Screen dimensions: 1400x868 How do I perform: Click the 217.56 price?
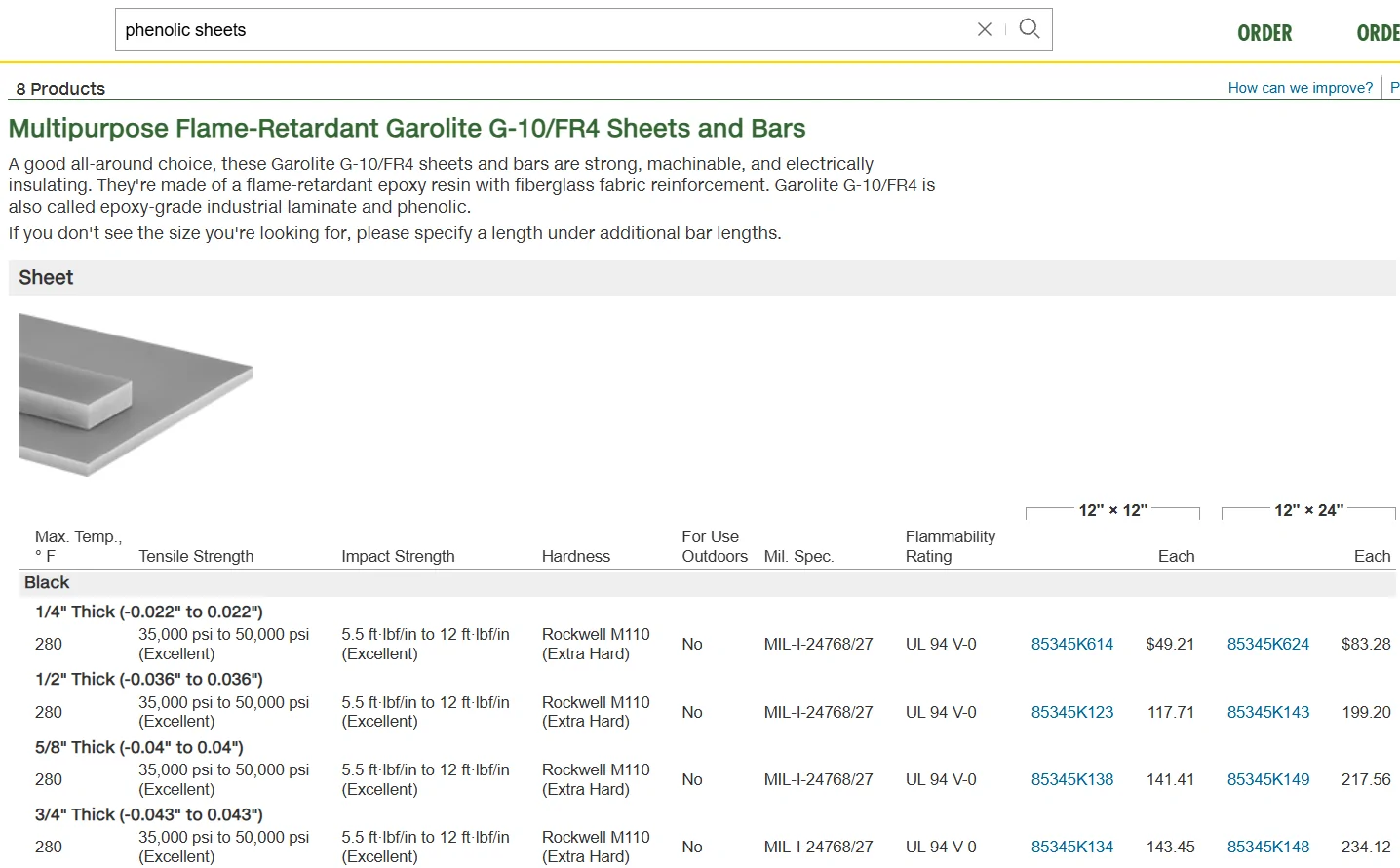pos(1366,780)
